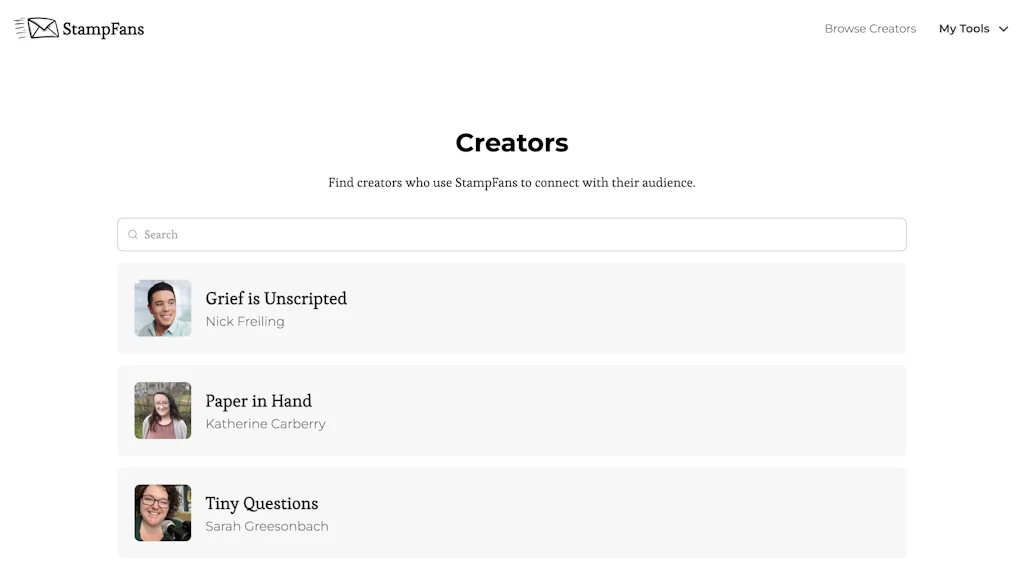
Task: Open the Browse Creators page
Action: point(870,29)
